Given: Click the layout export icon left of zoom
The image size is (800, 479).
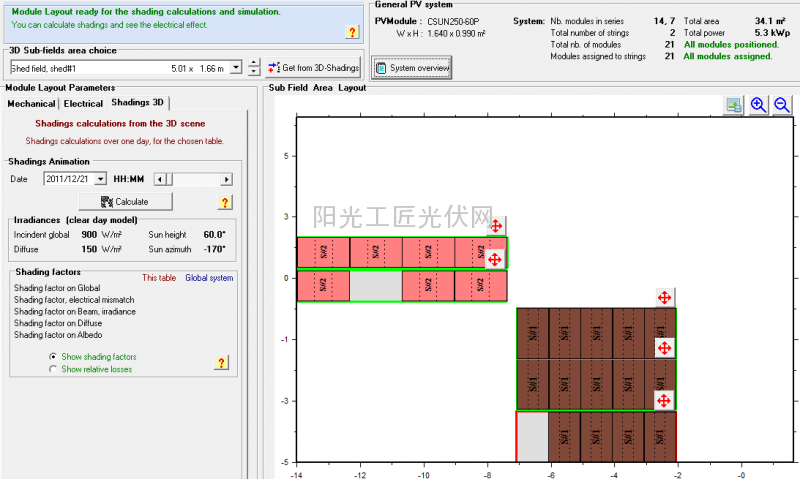Looking at the screenshot, I should pyautogui.click(x=734, y=105).
